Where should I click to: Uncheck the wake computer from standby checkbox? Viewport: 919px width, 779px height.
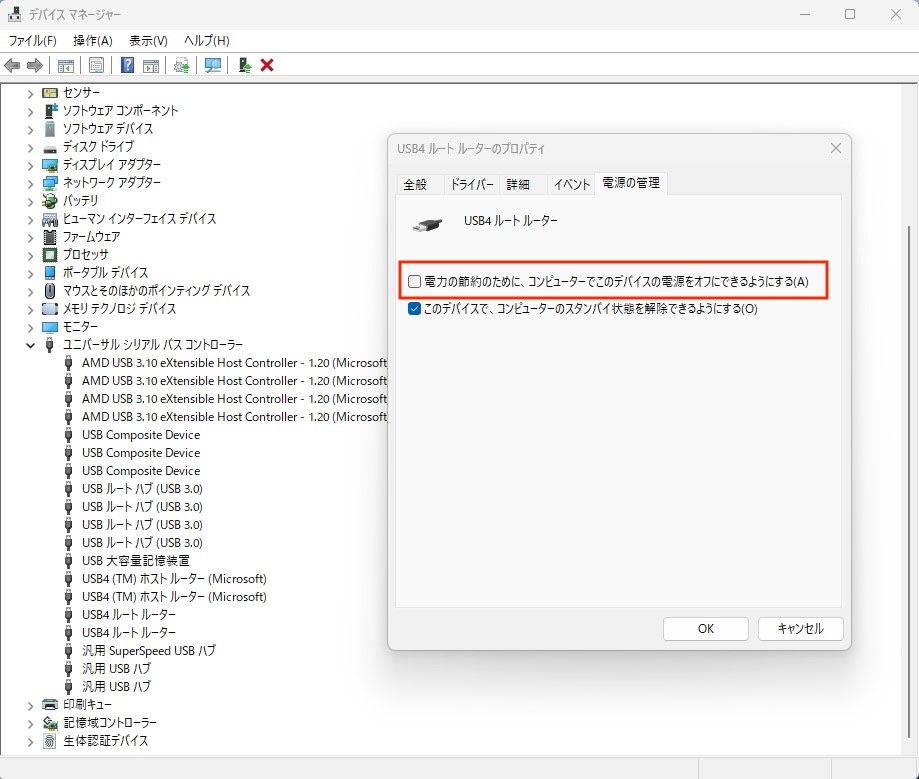415,309
